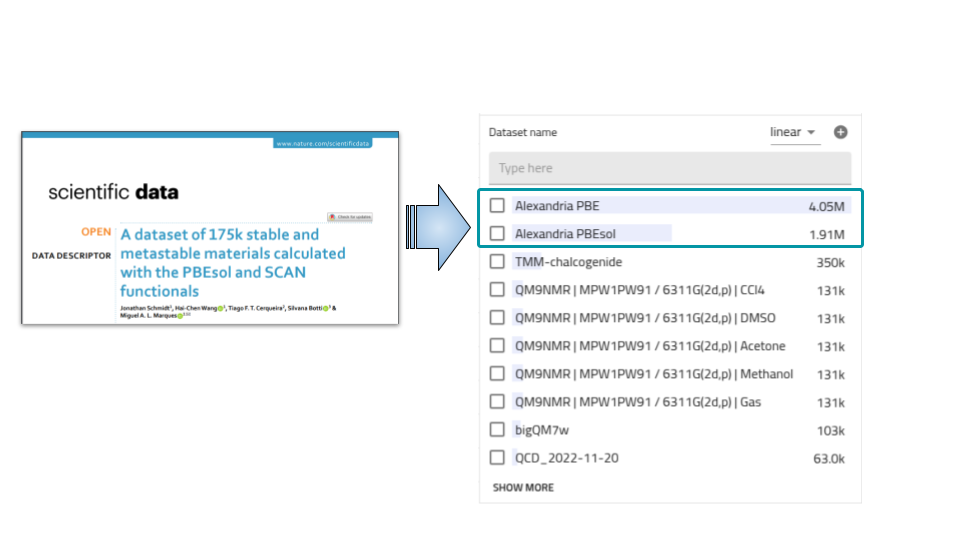Select the QM9NMR Methanol dataset checkbox

coord(497,374)
